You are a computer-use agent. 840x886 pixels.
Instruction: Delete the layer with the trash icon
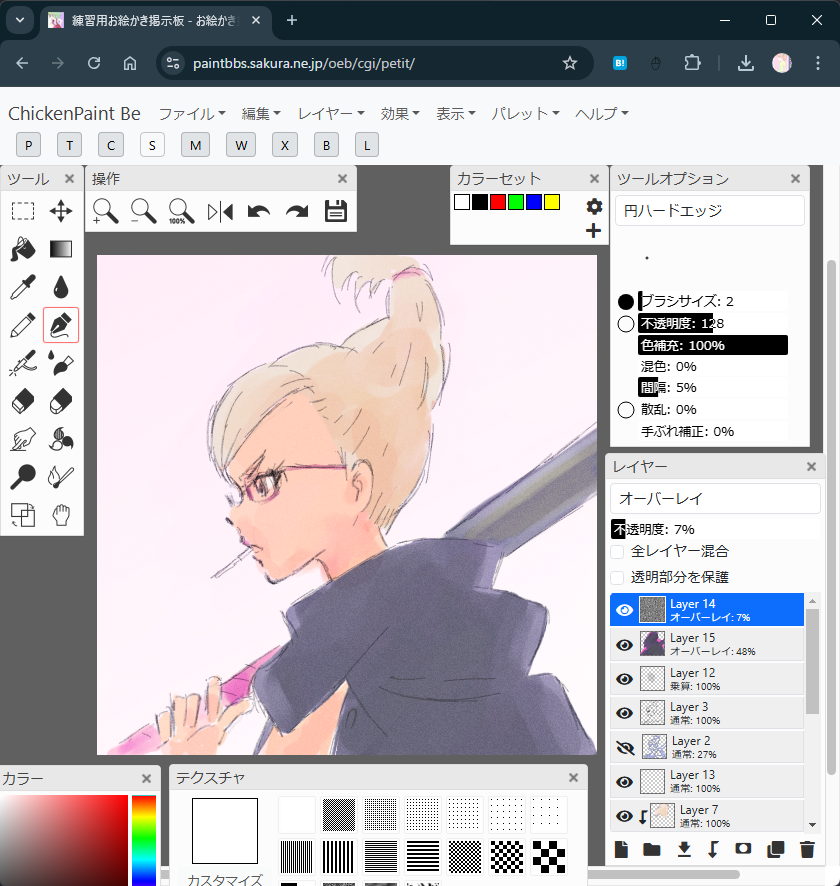coord(807,850)
